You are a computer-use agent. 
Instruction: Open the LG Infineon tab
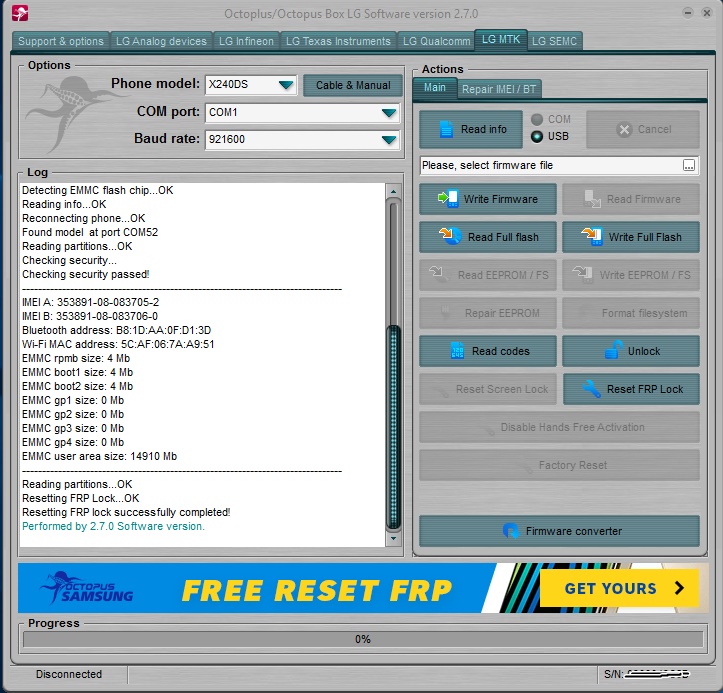(246, 41)
